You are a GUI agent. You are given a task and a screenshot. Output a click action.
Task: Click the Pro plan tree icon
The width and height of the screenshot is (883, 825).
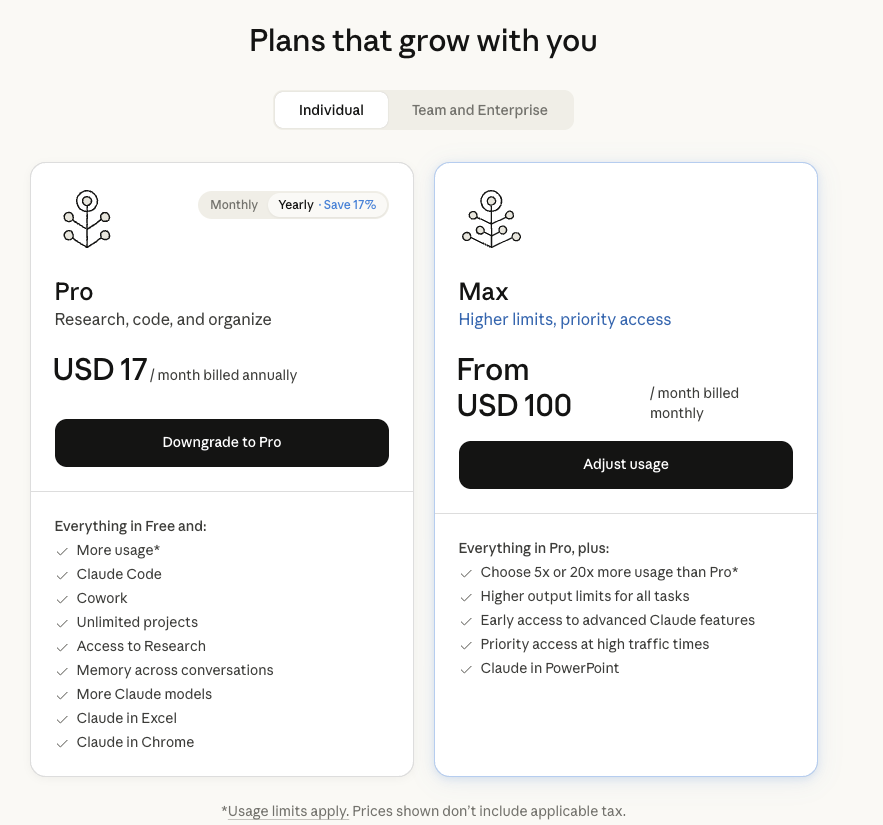[x=87, y=219]
